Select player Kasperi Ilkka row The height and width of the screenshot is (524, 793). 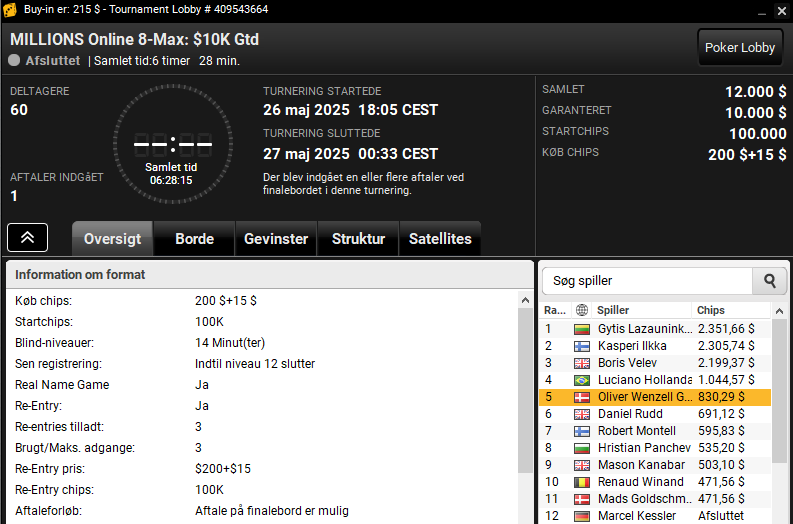coord(655,346)
